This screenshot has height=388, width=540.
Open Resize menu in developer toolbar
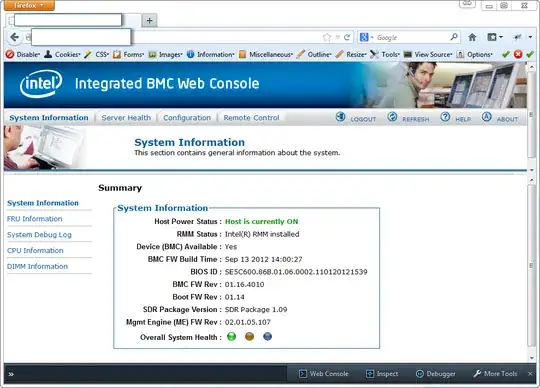pyautogui.click(x=351, y=54)
